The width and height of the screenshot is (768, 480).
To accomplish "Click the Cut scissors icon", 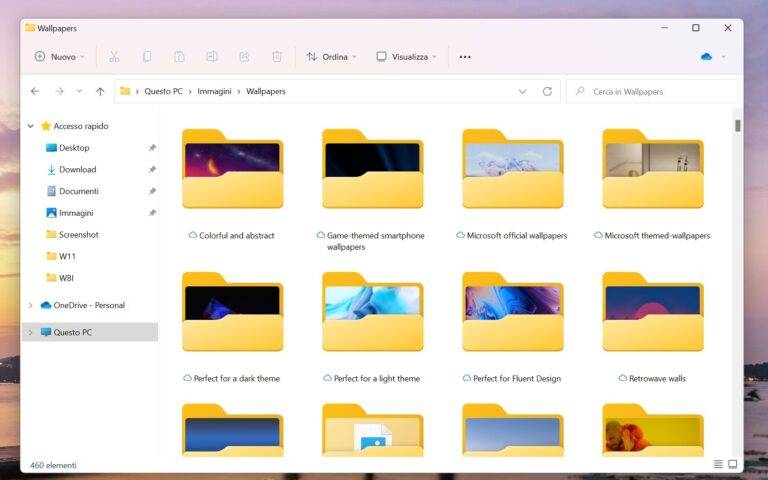I will click(x=114, y=57).
